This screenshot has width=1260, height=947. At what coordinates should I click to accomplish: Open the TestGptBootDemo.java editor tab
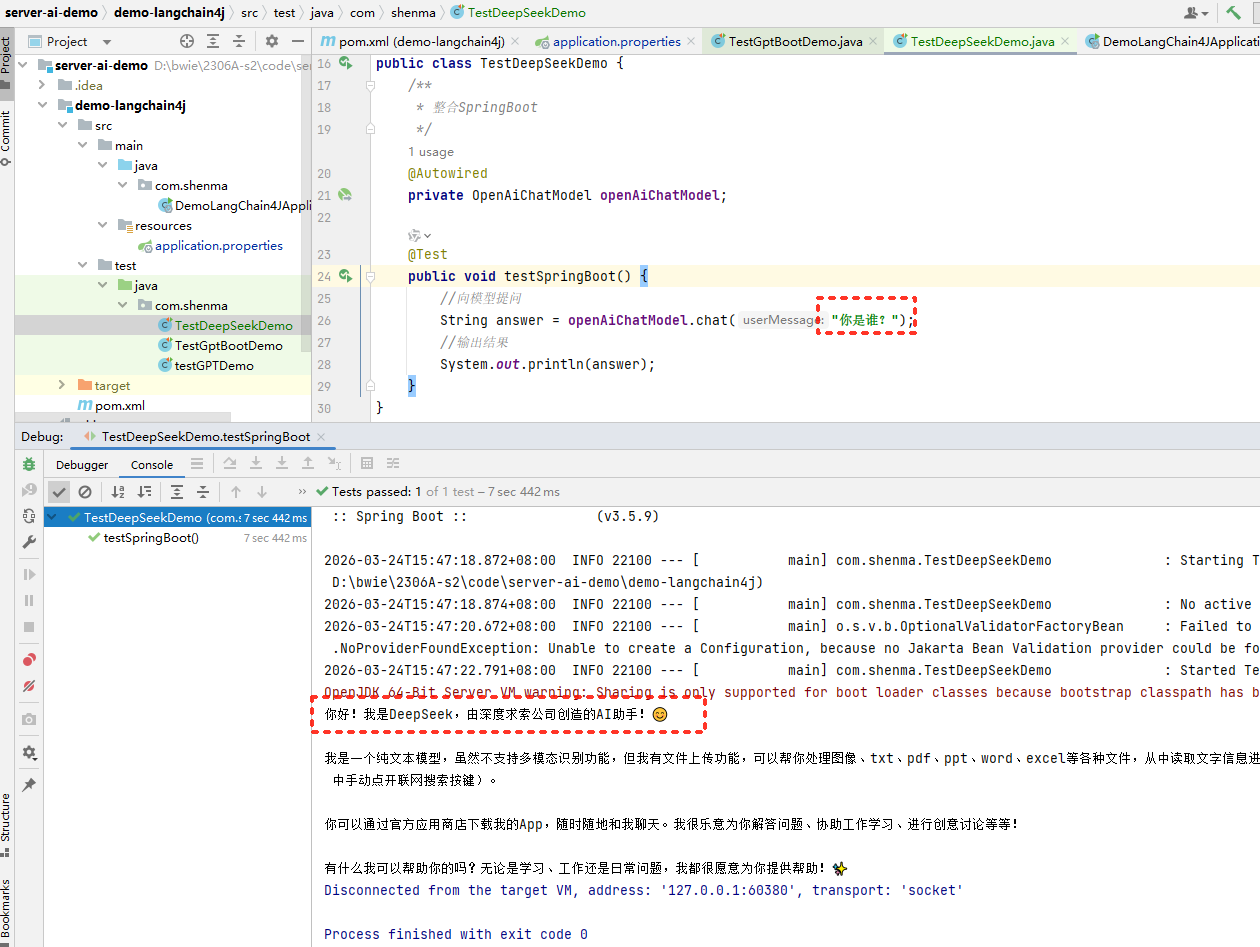coord(794,41)
